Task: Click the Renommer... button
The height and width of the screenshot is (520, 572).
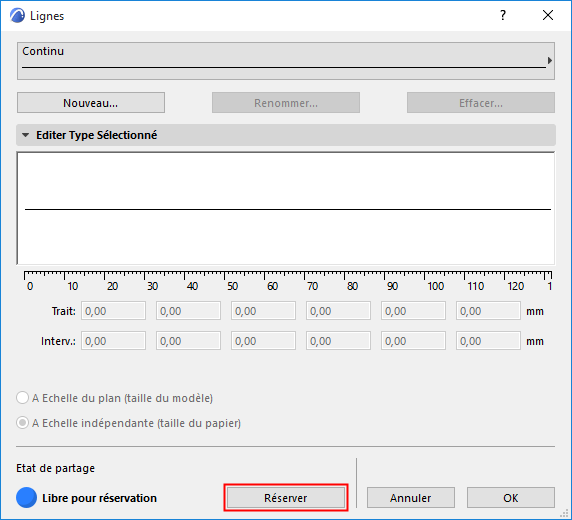Action: [286, 103]
